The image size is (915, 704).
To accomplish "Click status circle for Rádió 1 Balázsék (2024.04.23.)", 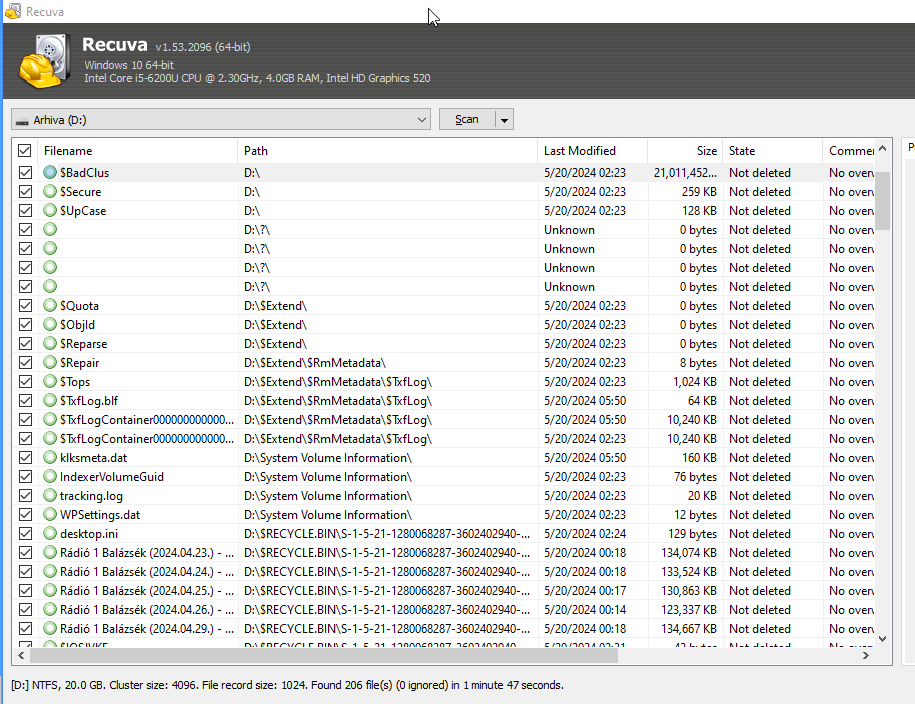I will [50, 552].
